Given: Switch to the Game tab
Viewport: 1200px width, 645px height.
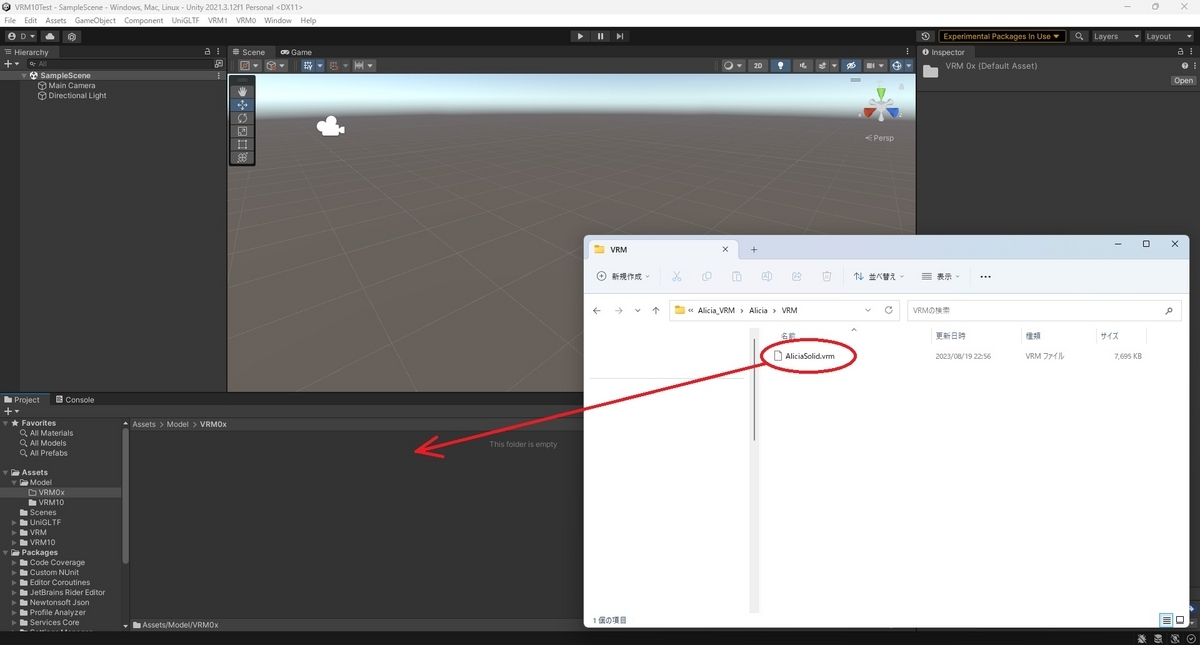Looking at the screenshot, I should (296, 52).
